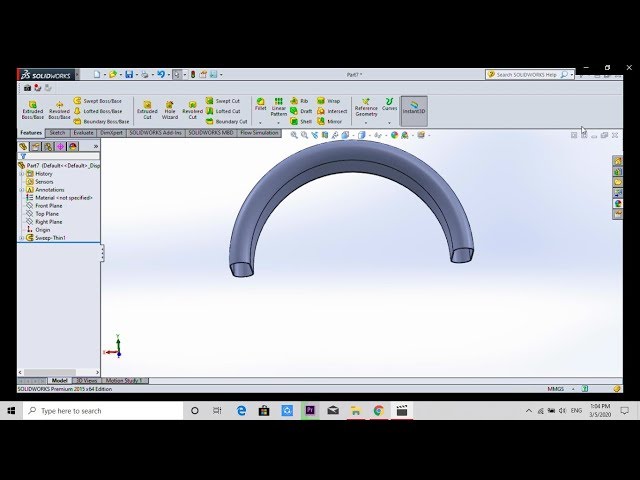Click the Edit Appearance color ball icon

(394, 135)
